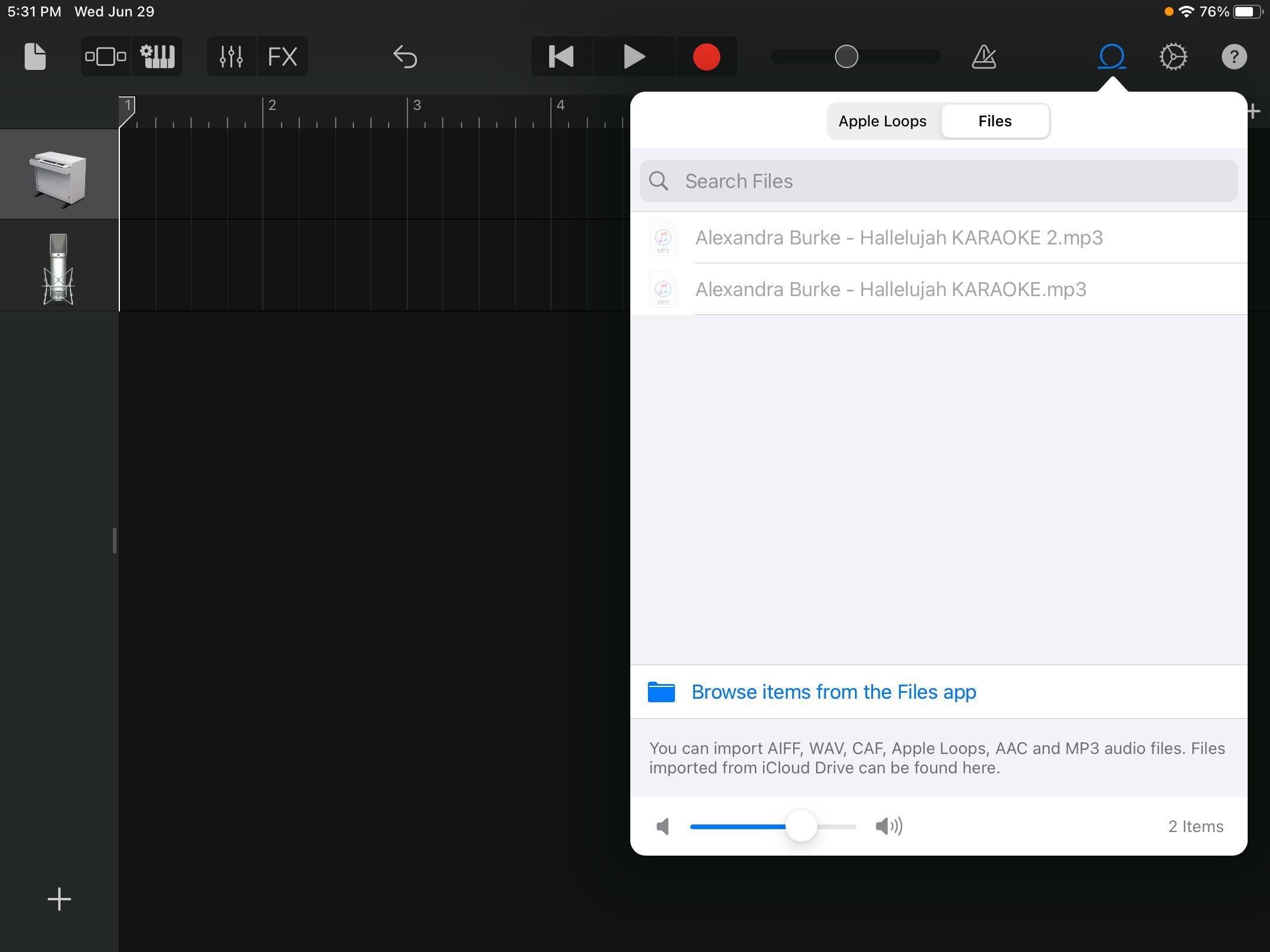Switch to the Files tab
Screen dimensions: 1270x952
tap(995, 121)
